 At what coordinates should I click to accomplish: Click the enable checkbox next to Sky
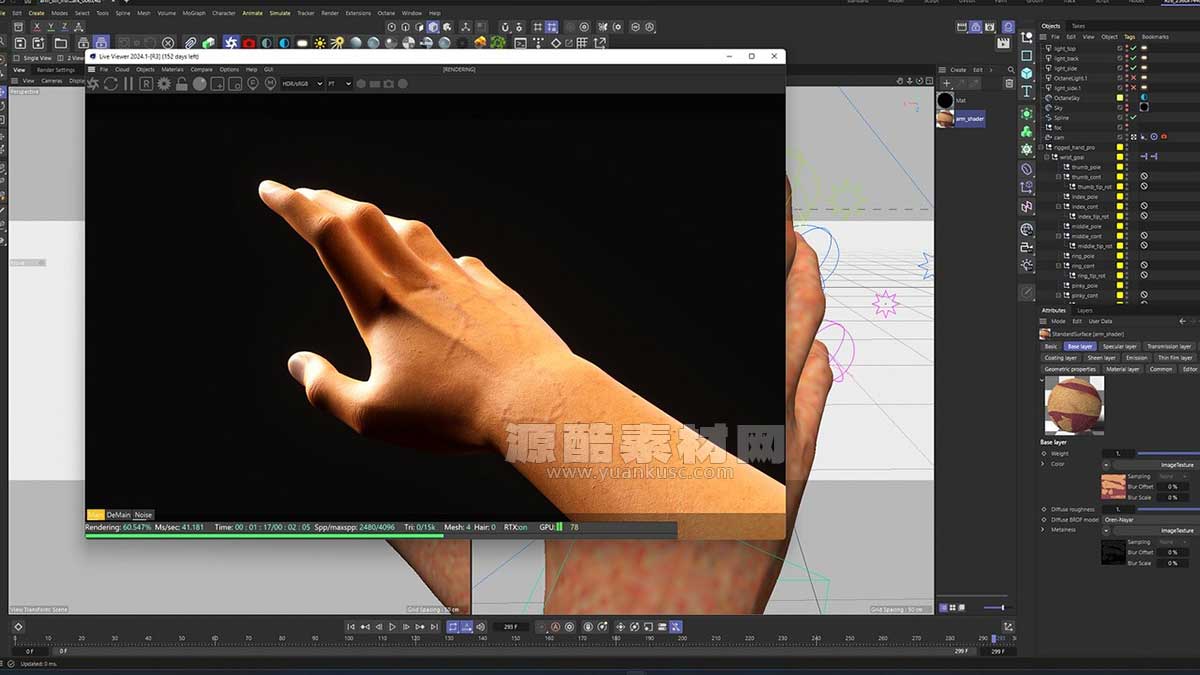(x=1120, y=107)
